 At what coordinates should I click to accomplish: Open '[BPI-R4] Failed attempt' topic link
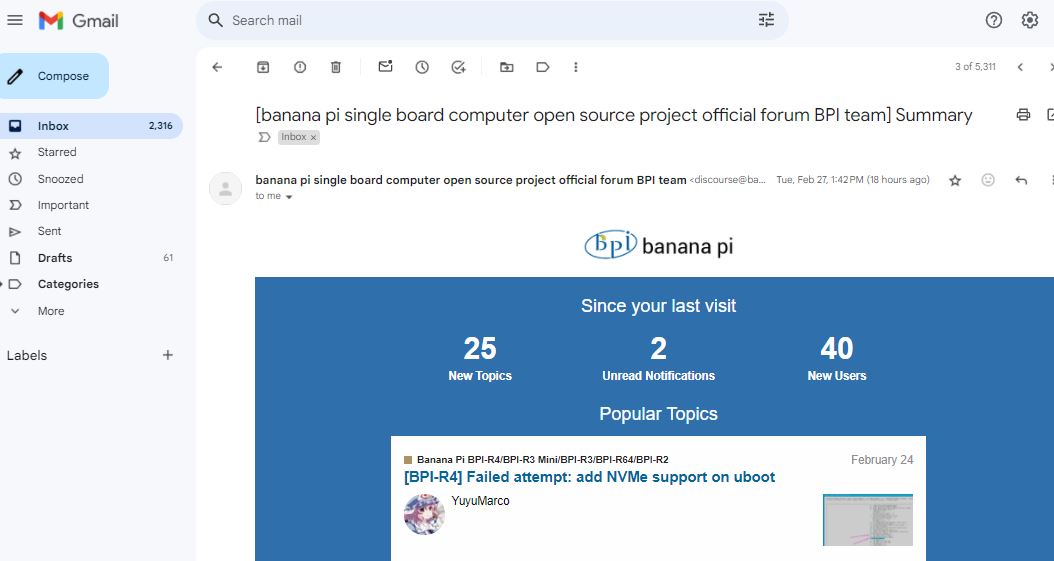pyautogui.click(x=590, y=477)
